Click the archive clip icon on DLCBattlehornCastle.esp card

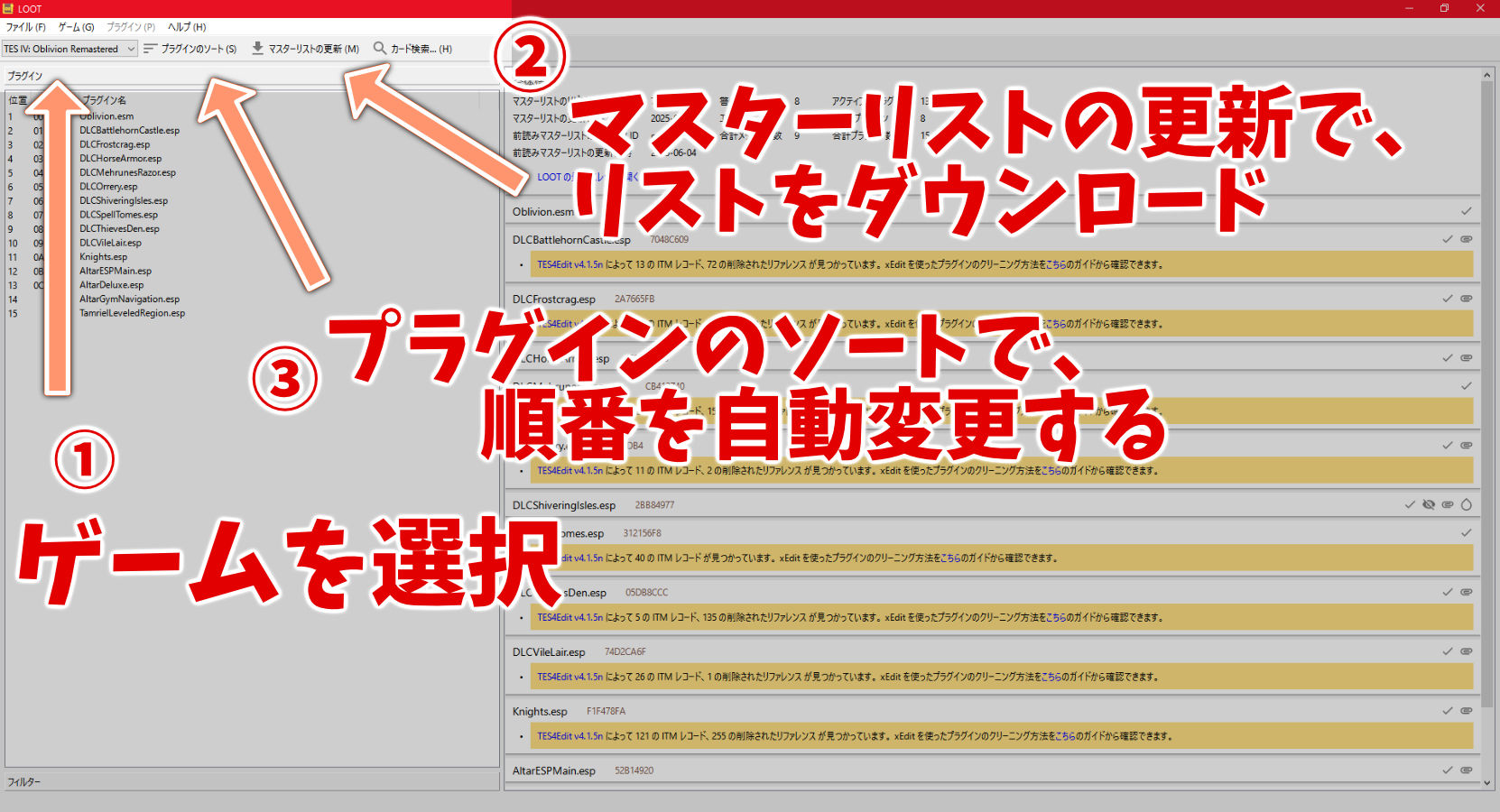point(1467,239)
